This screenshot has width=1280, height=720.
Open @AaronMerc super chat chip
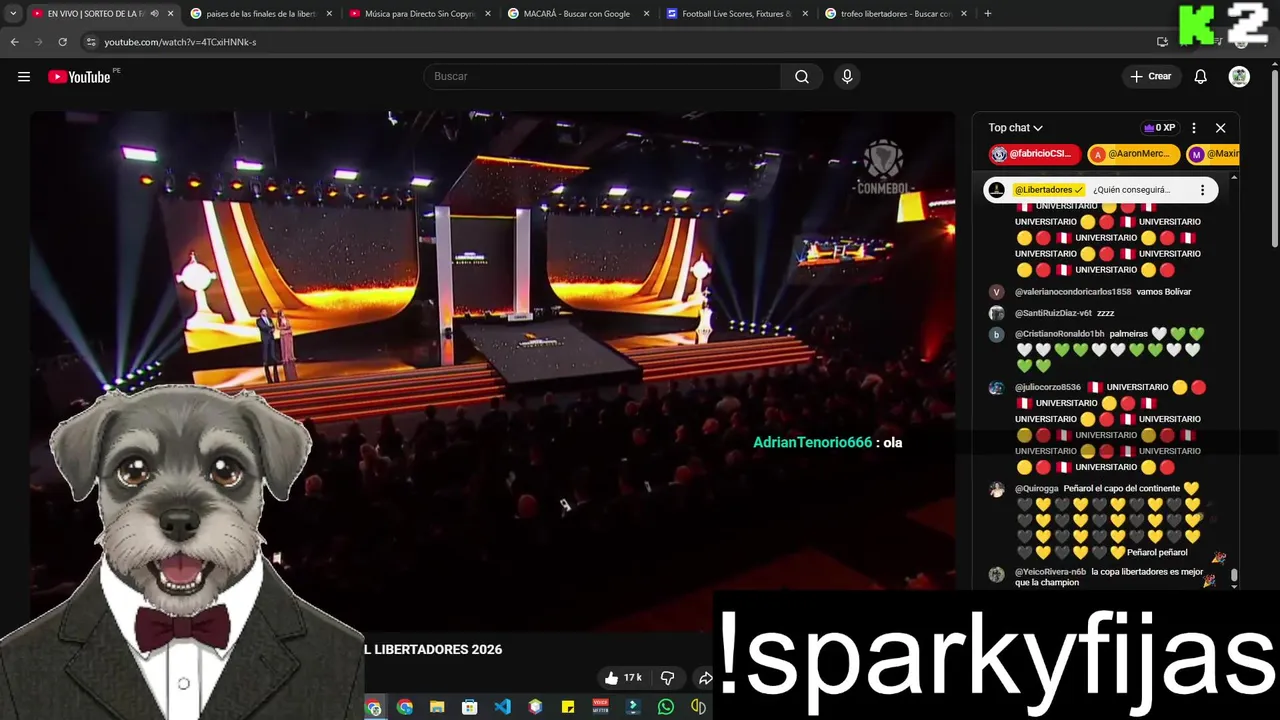(x=1134, y=154)
